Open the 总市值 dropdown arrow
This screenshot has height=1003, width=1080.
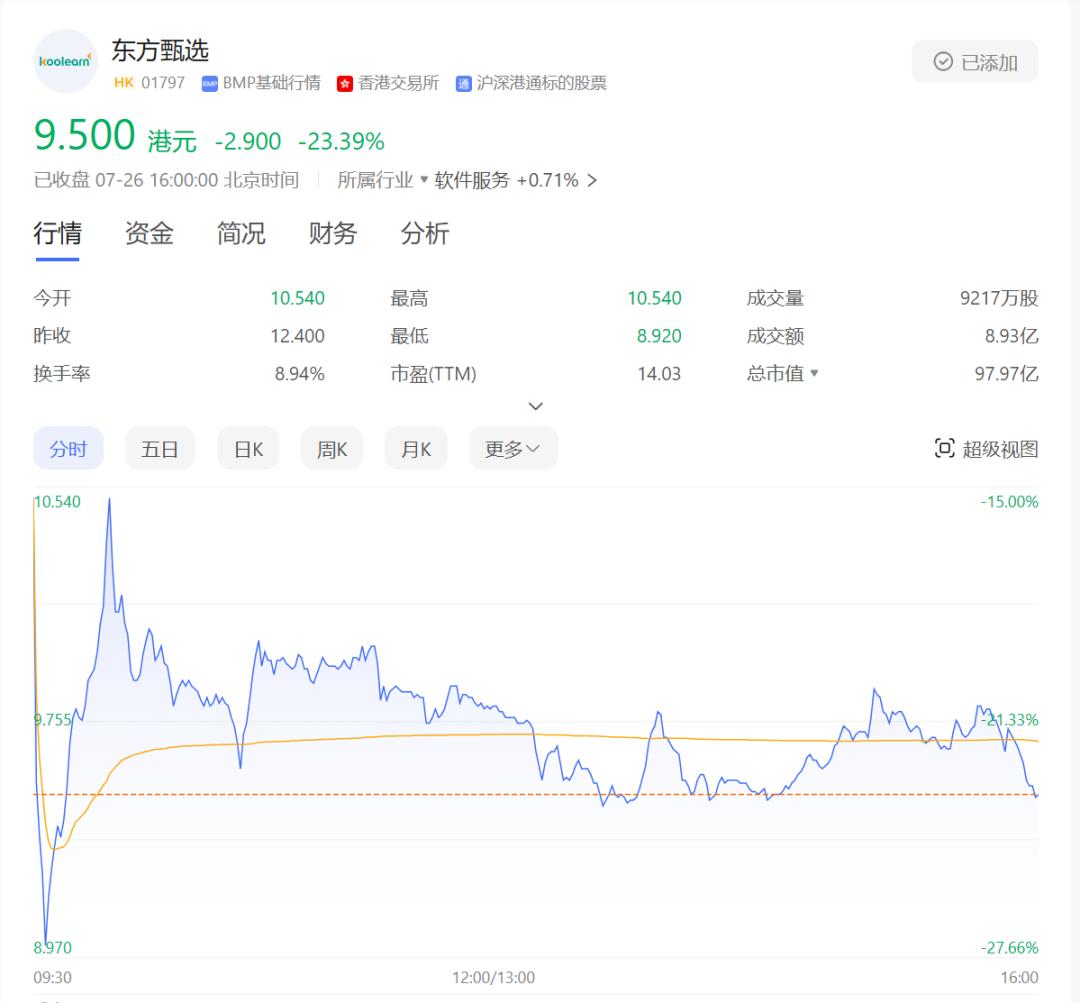pos(814,373)
